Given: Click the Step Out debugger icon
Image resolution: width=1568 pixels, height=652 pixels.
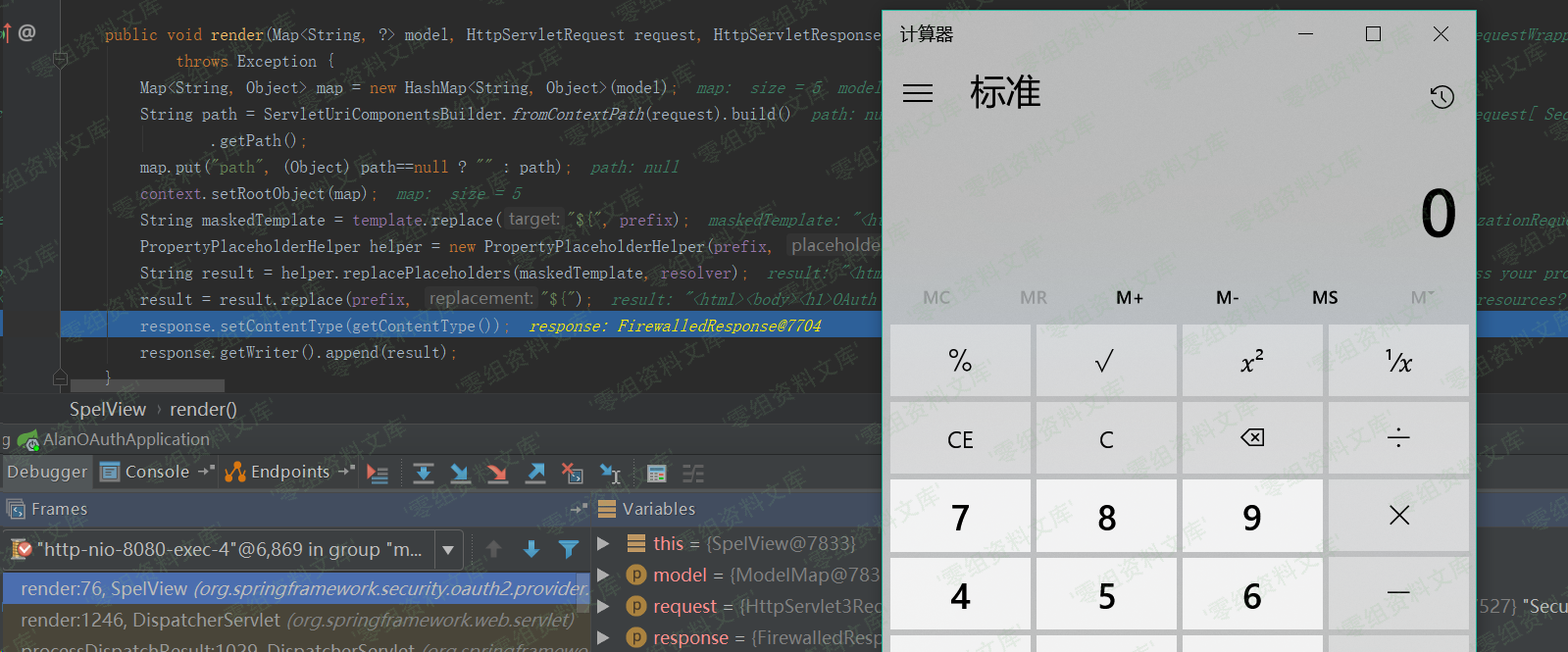Looking at the screenshot, I should tap(535, 474).
